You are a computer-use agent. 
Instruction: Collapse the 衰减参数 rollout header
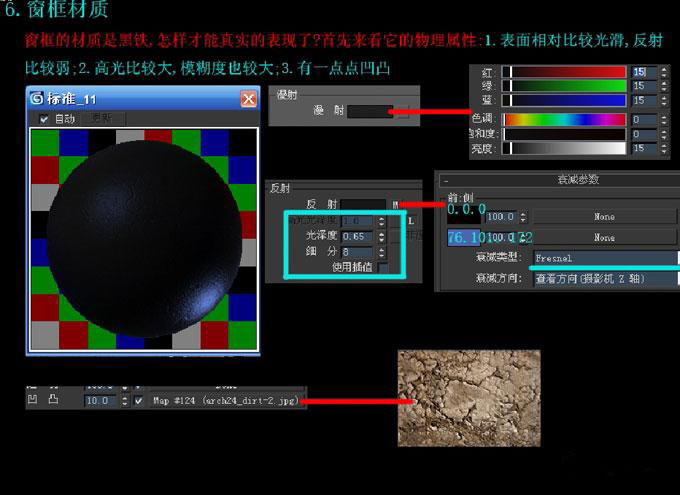(559, 179)
